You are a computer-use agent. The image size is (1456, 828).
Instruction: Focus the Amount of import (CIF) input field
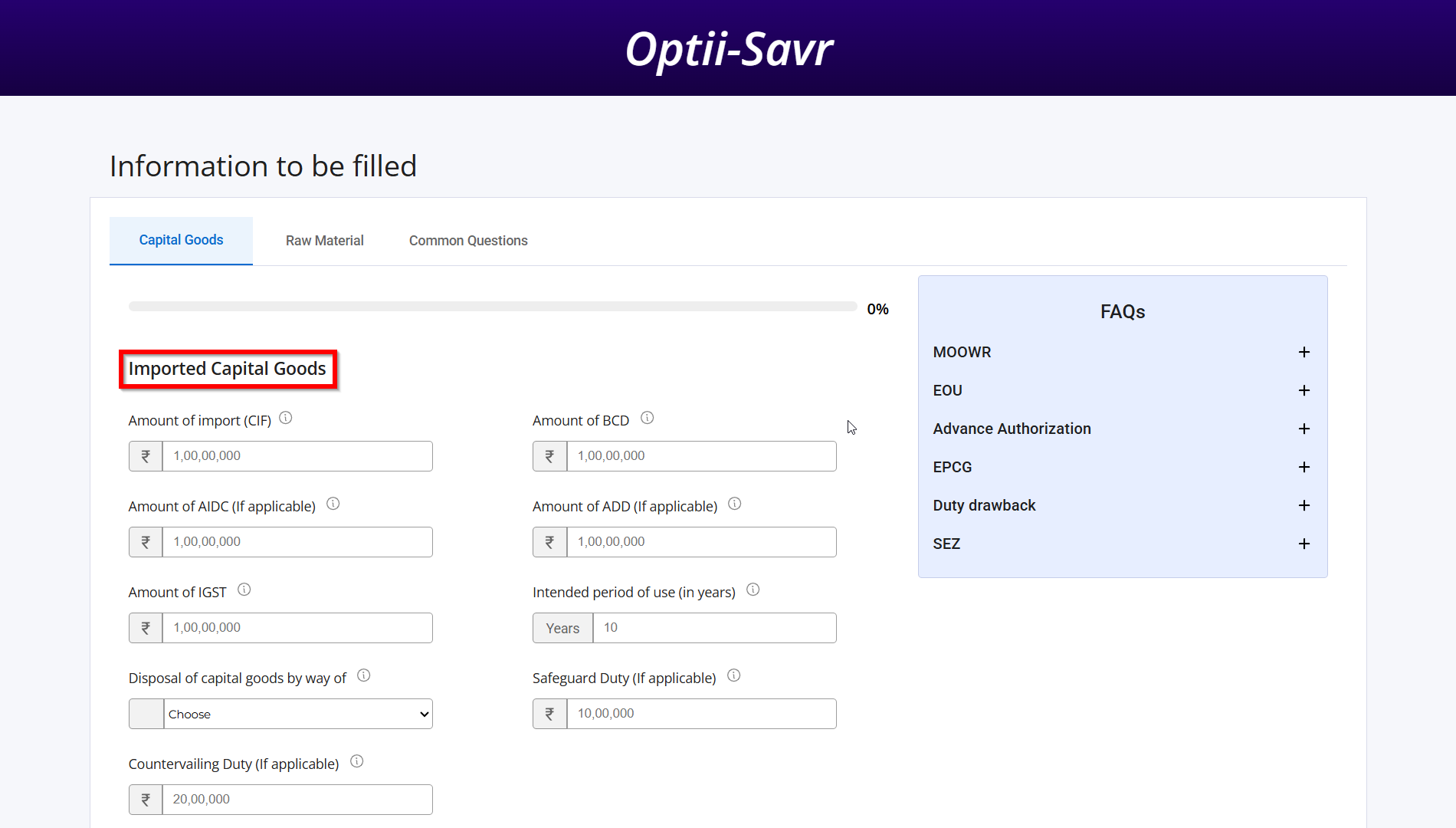click(297, 456)
